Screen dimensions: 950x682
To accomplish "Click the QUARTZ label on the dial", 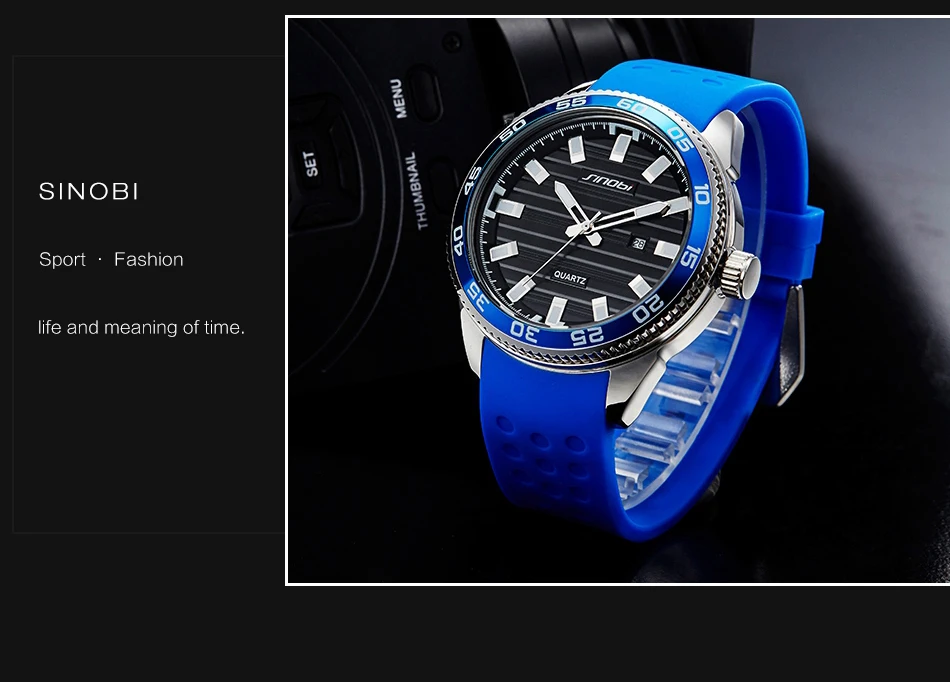I will (570, 278).
